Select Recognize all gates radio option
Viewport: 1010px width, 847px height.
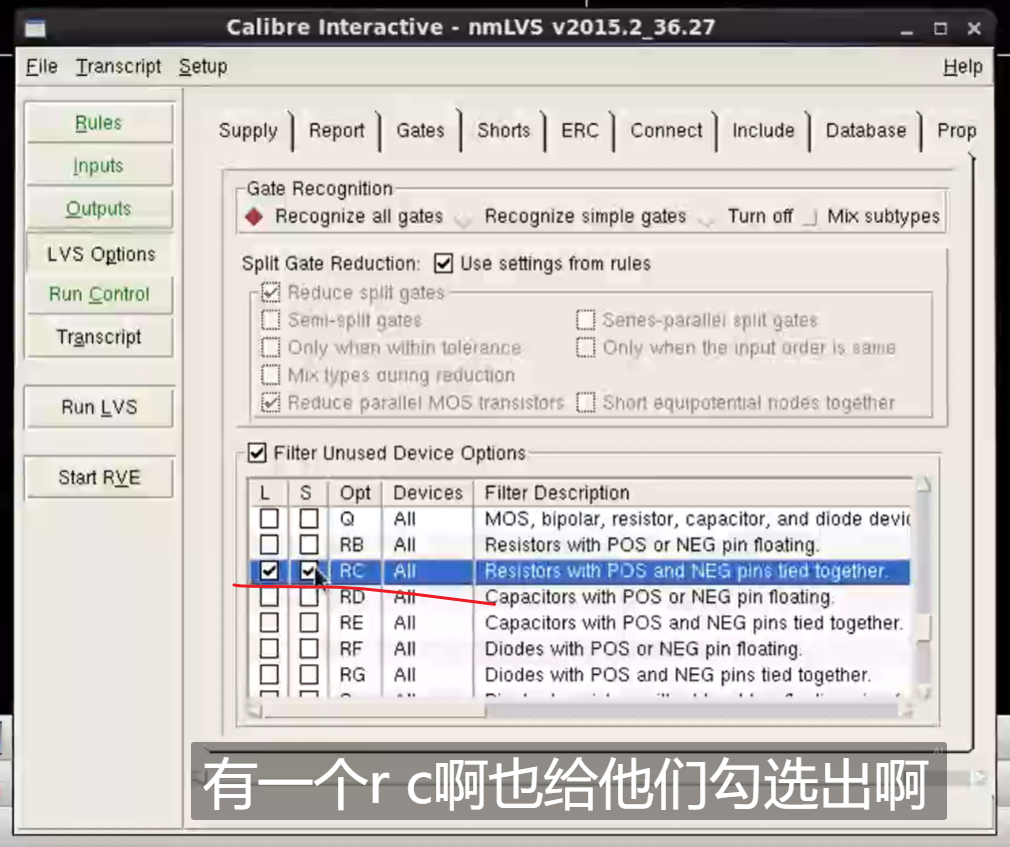[x=254, y=216]
